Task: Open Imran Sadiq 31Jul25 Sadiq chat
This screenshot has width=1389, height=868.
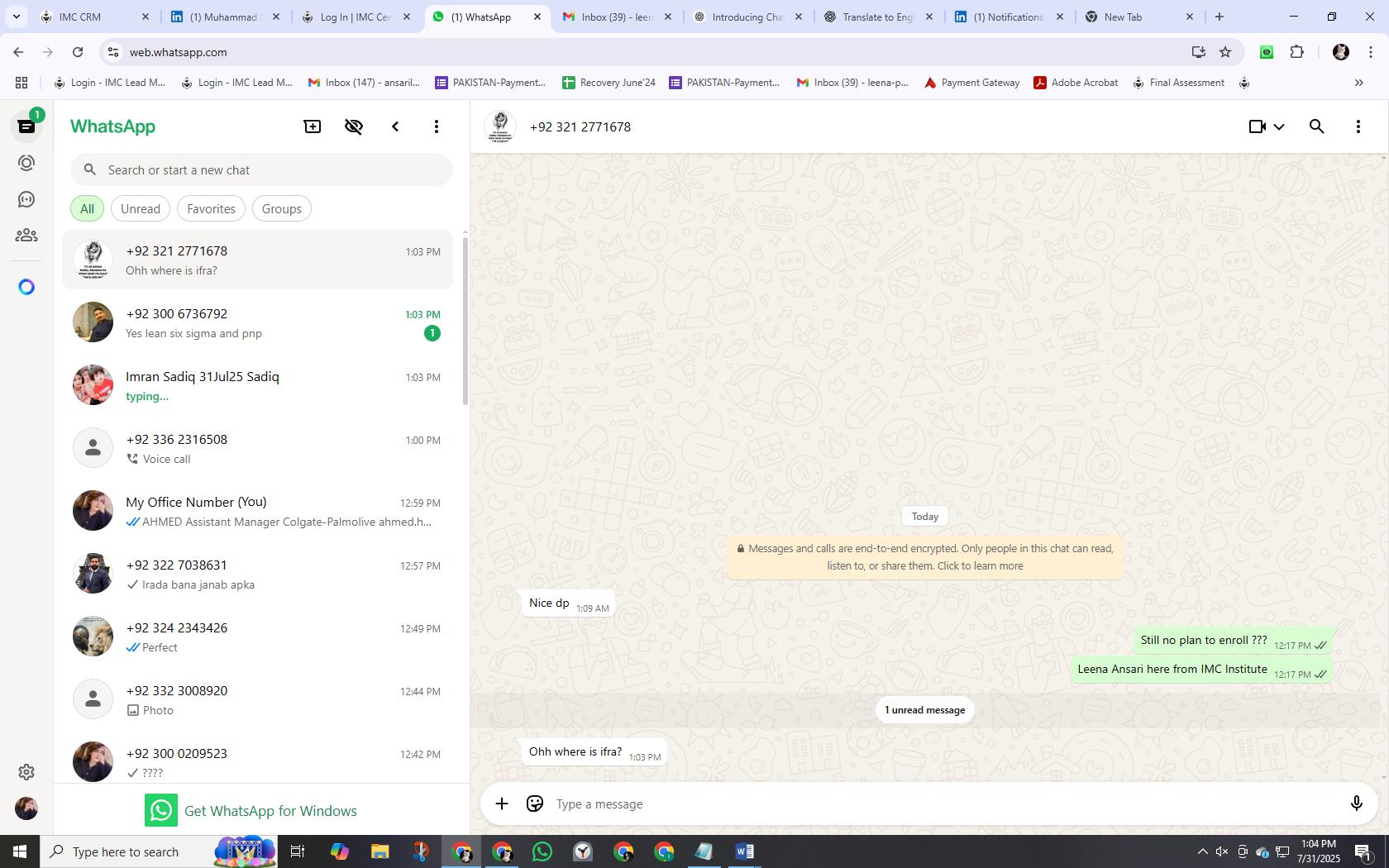Action: click(257, 385)
